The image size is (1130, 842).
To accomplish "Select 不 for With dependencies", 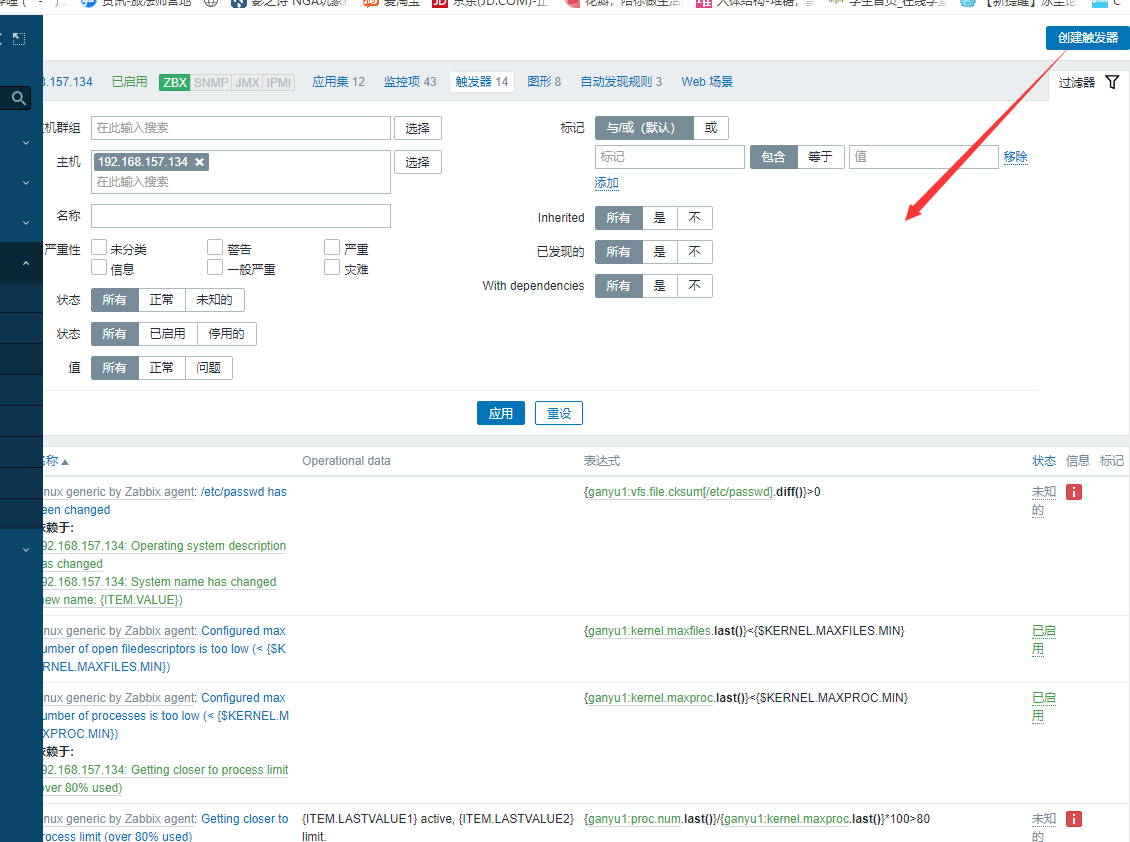I will 695,286.
